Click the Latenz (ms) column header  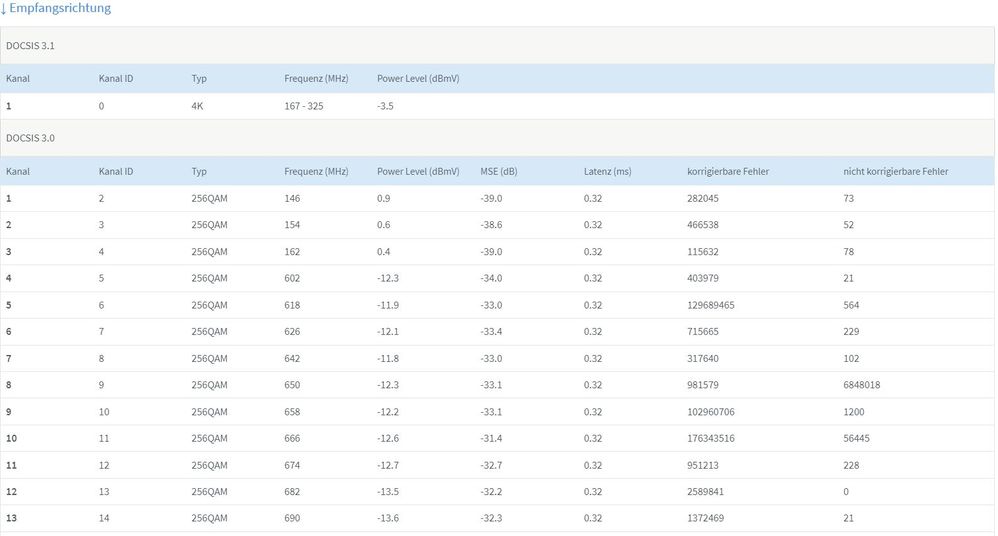[x=608, y=171]
